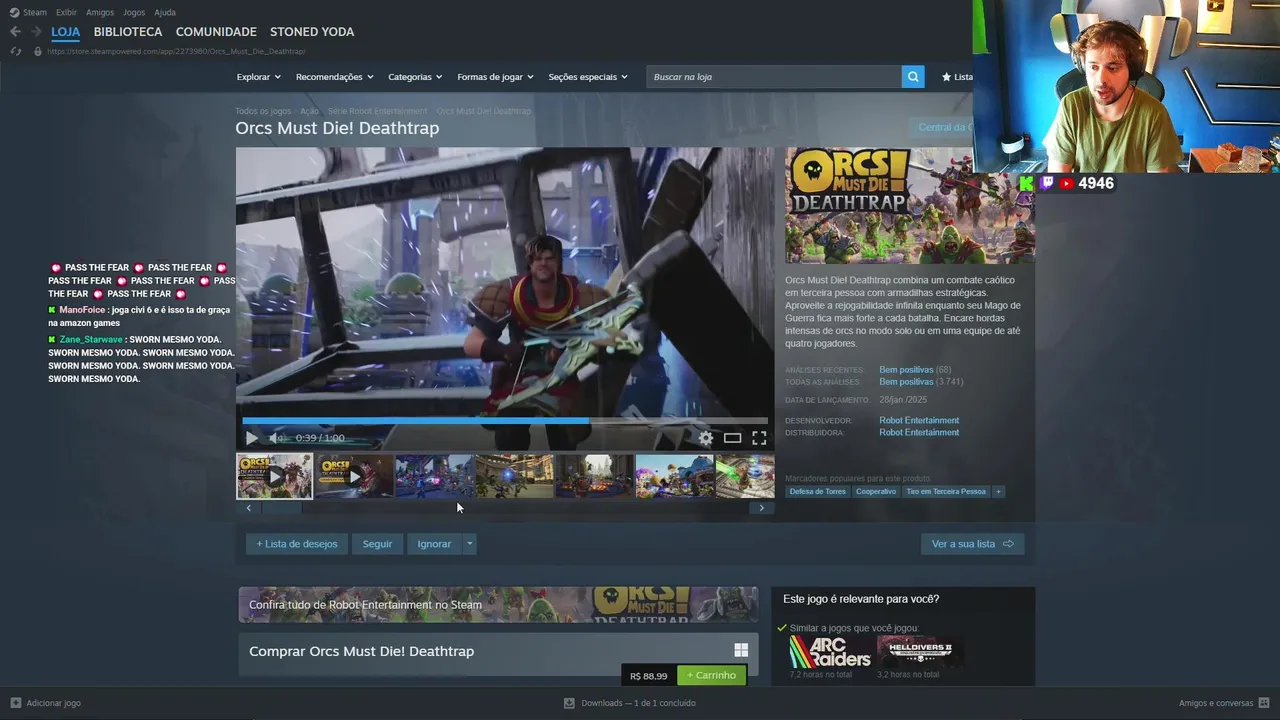Click + Lista de desejos button
Viewport: 1280px width, 720px height.
(x=297, y=544)
